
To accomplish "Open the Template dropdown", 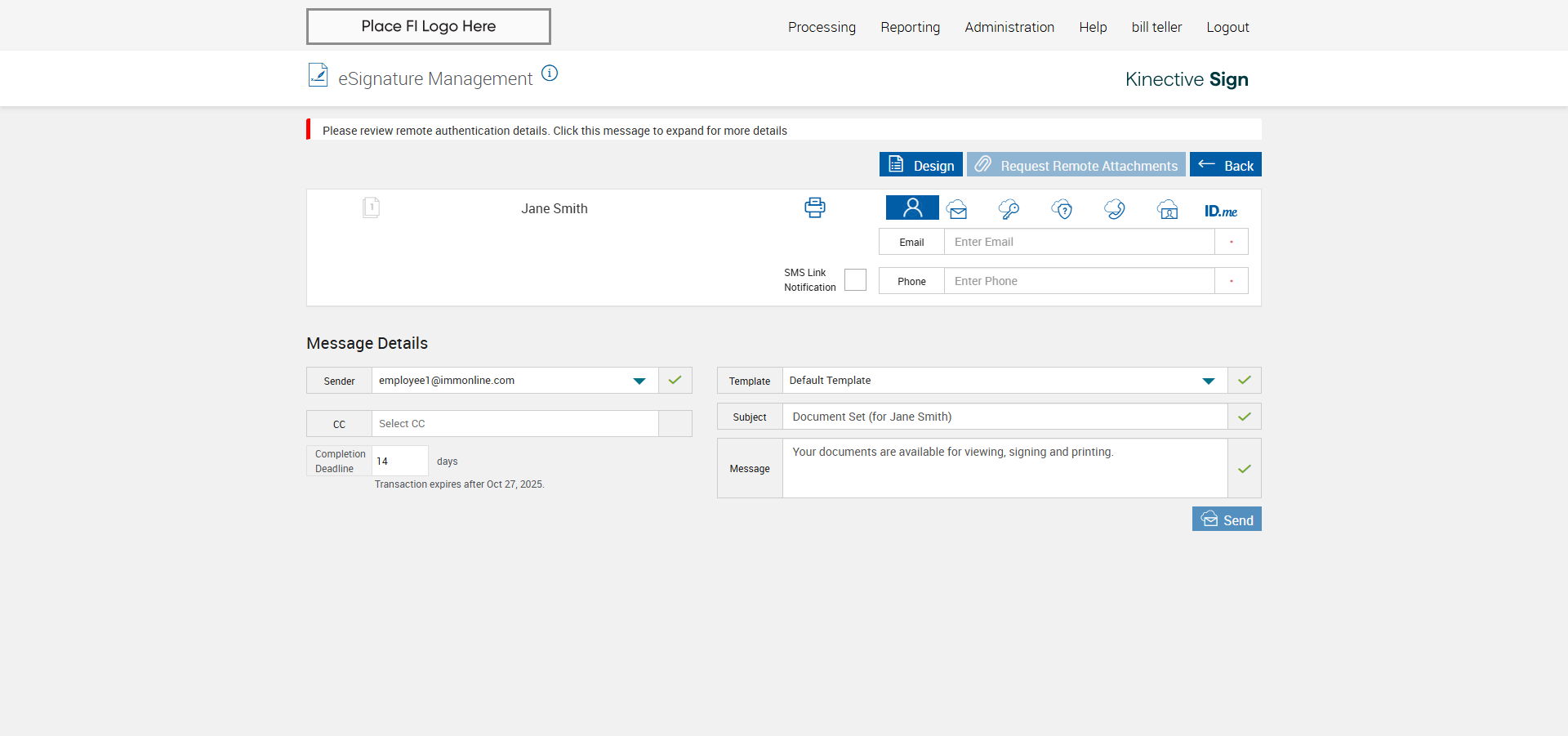I will (1004, 381).
